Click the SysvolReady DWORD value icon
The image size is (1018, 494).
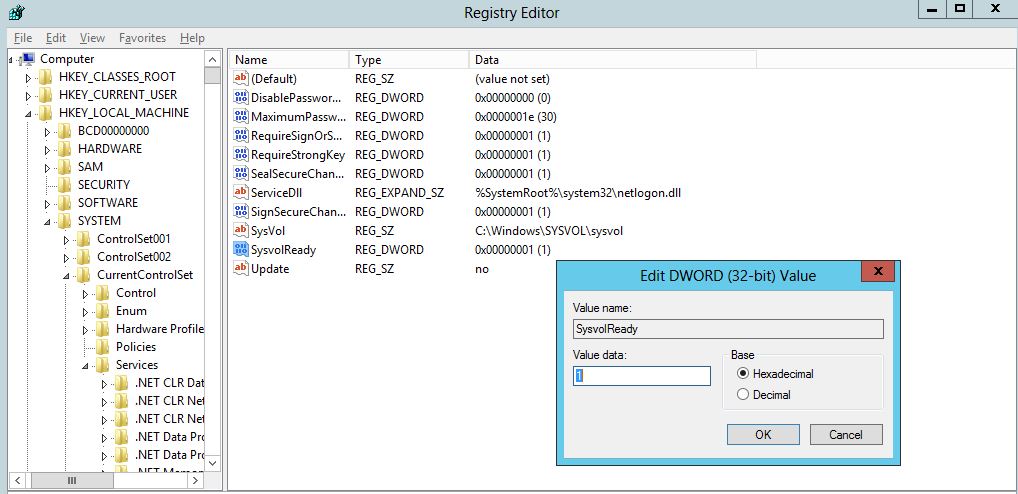point(240,249)
